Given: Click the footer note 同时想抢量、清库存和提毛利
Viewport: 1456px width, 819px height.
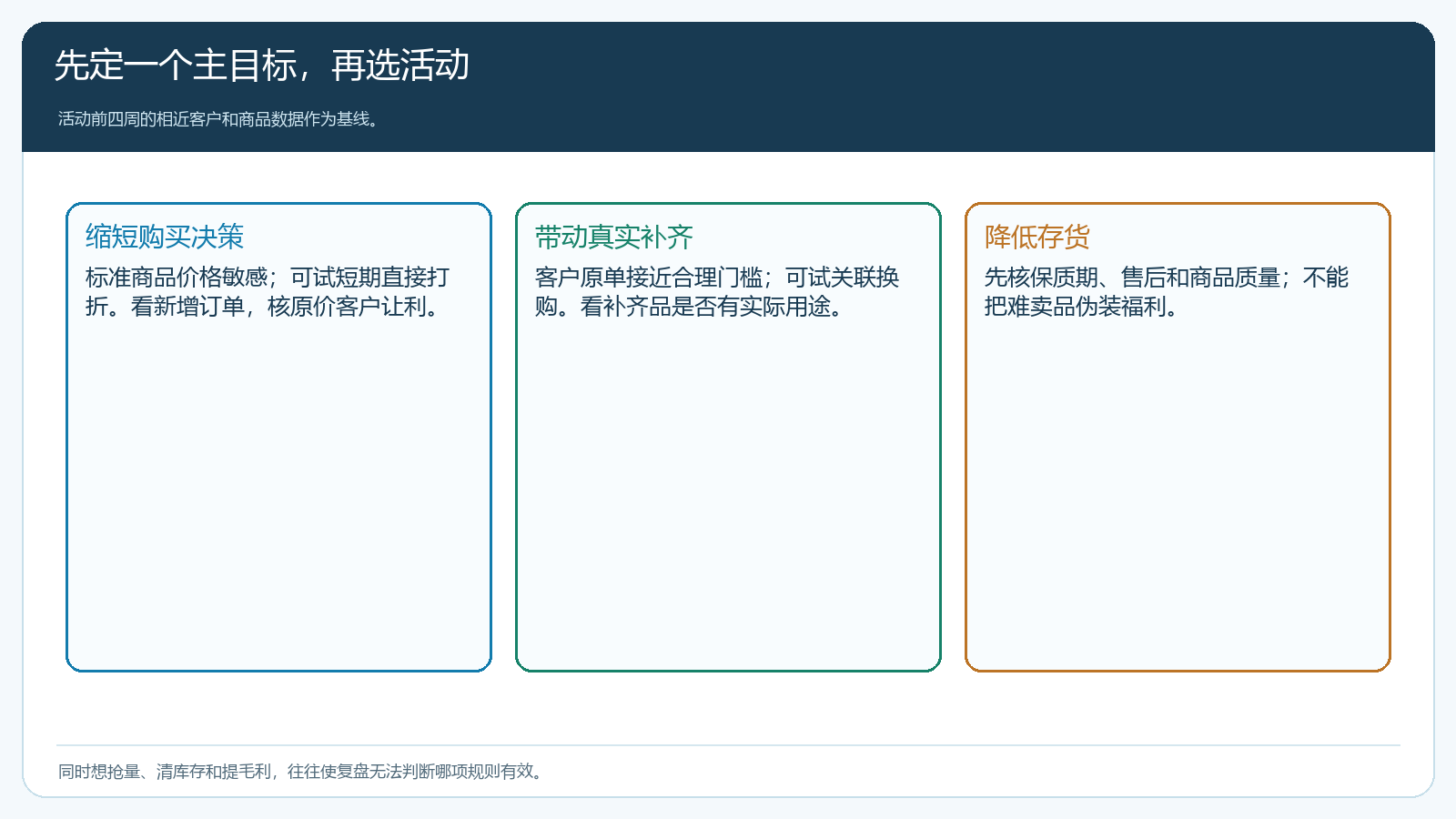Looking at the screenshot, I should [x=302, y=772].
